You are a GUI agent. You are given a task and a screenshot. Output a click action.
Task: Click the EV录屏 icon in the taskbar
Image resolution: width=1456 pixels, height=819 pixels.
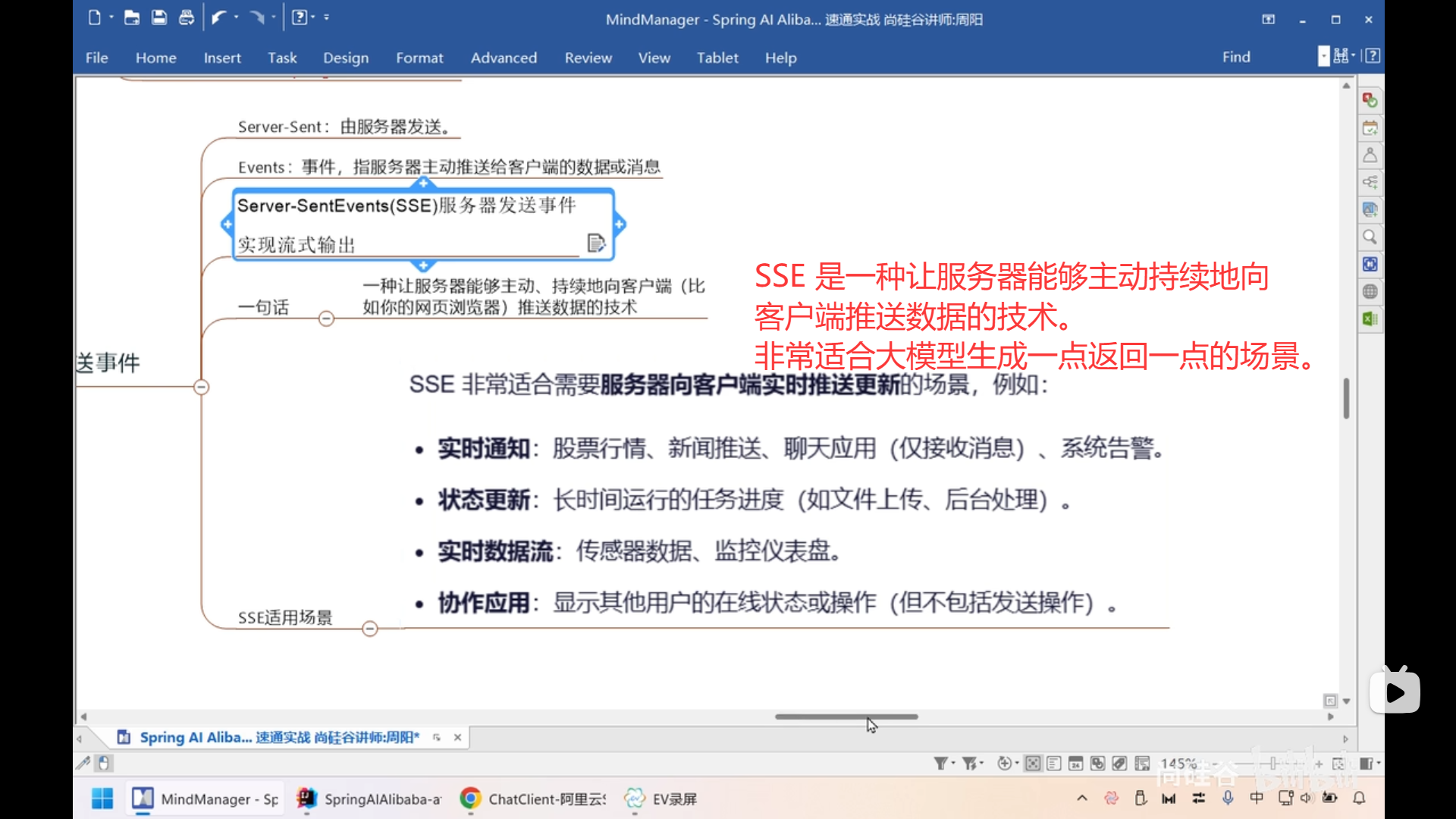tap(635, 799)
